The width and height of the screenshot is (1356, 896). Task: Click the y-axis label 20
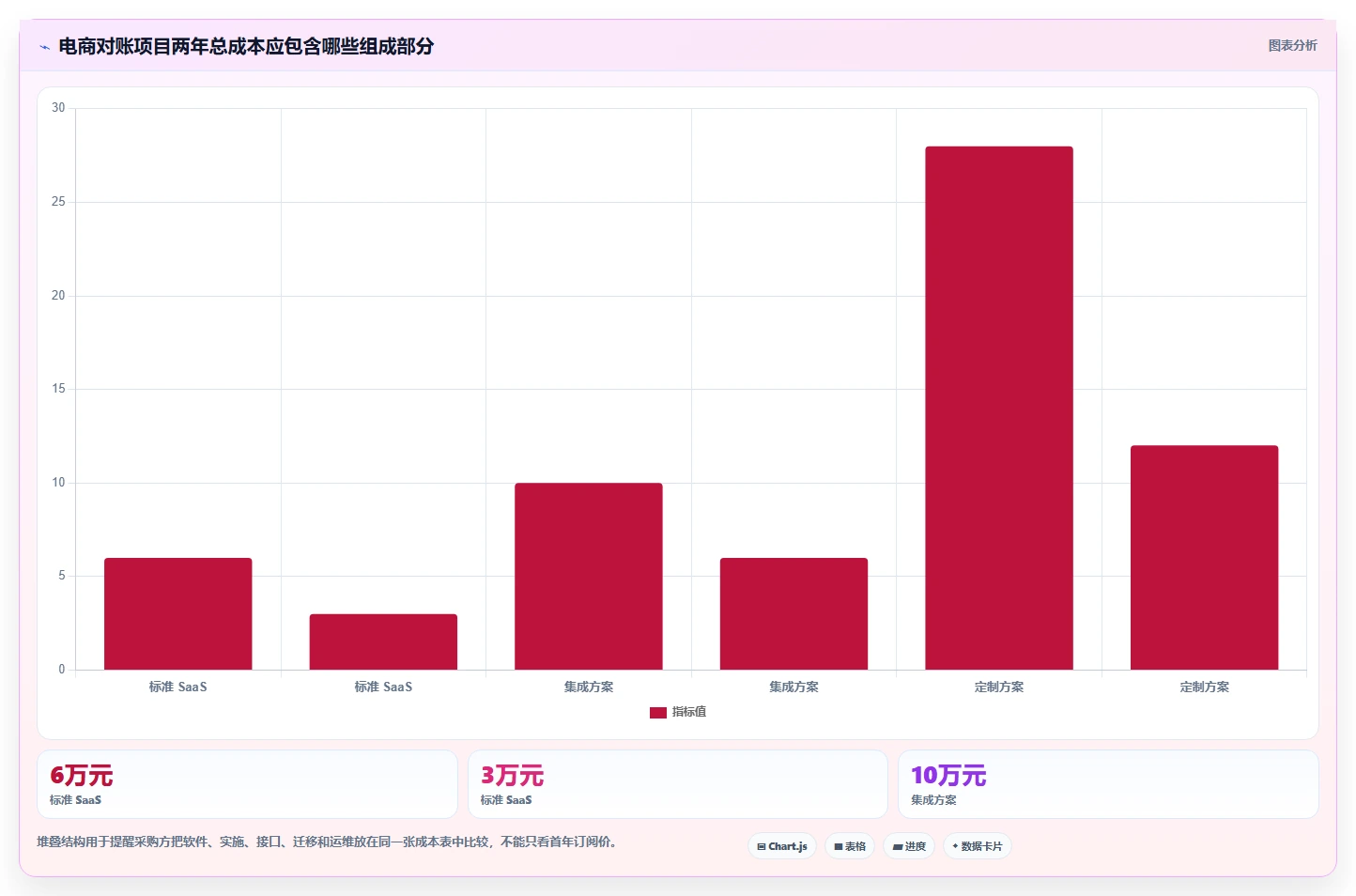(58, 295)
